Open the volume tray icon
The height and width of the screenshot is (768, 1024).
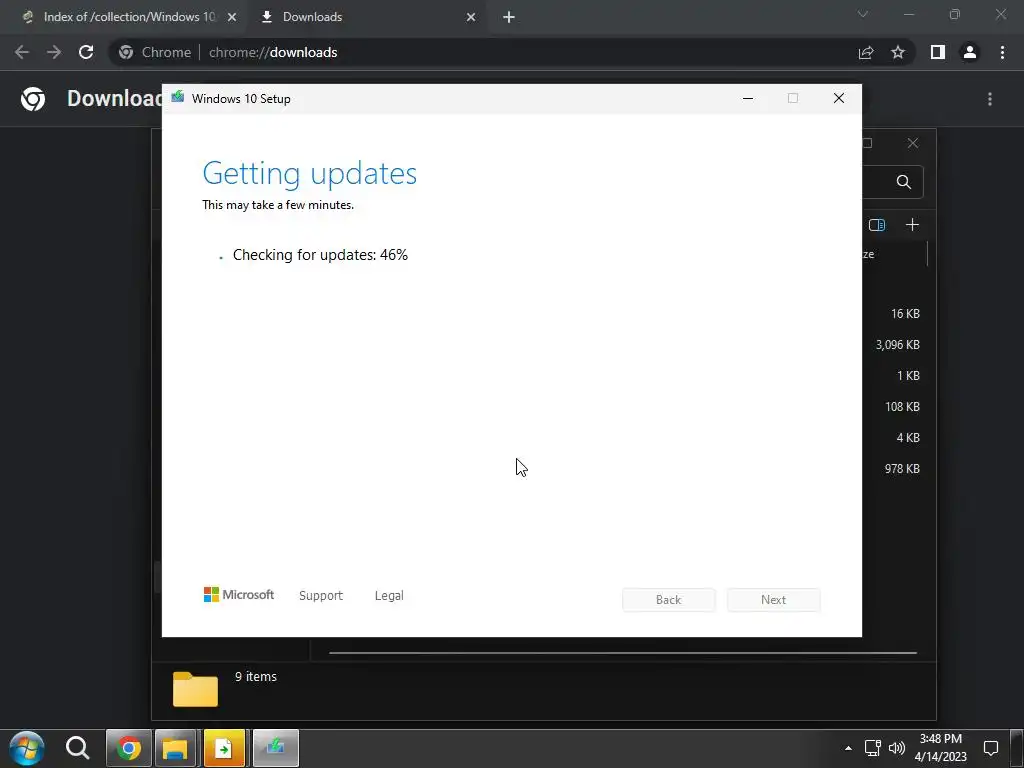897,748
